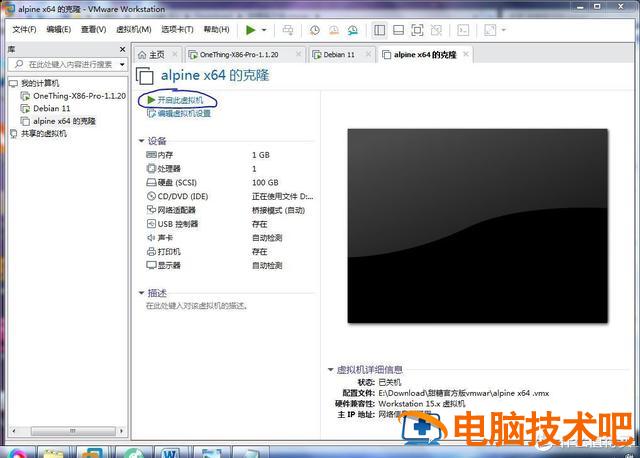Click the stretch guest display icon

tap(490, 30)
